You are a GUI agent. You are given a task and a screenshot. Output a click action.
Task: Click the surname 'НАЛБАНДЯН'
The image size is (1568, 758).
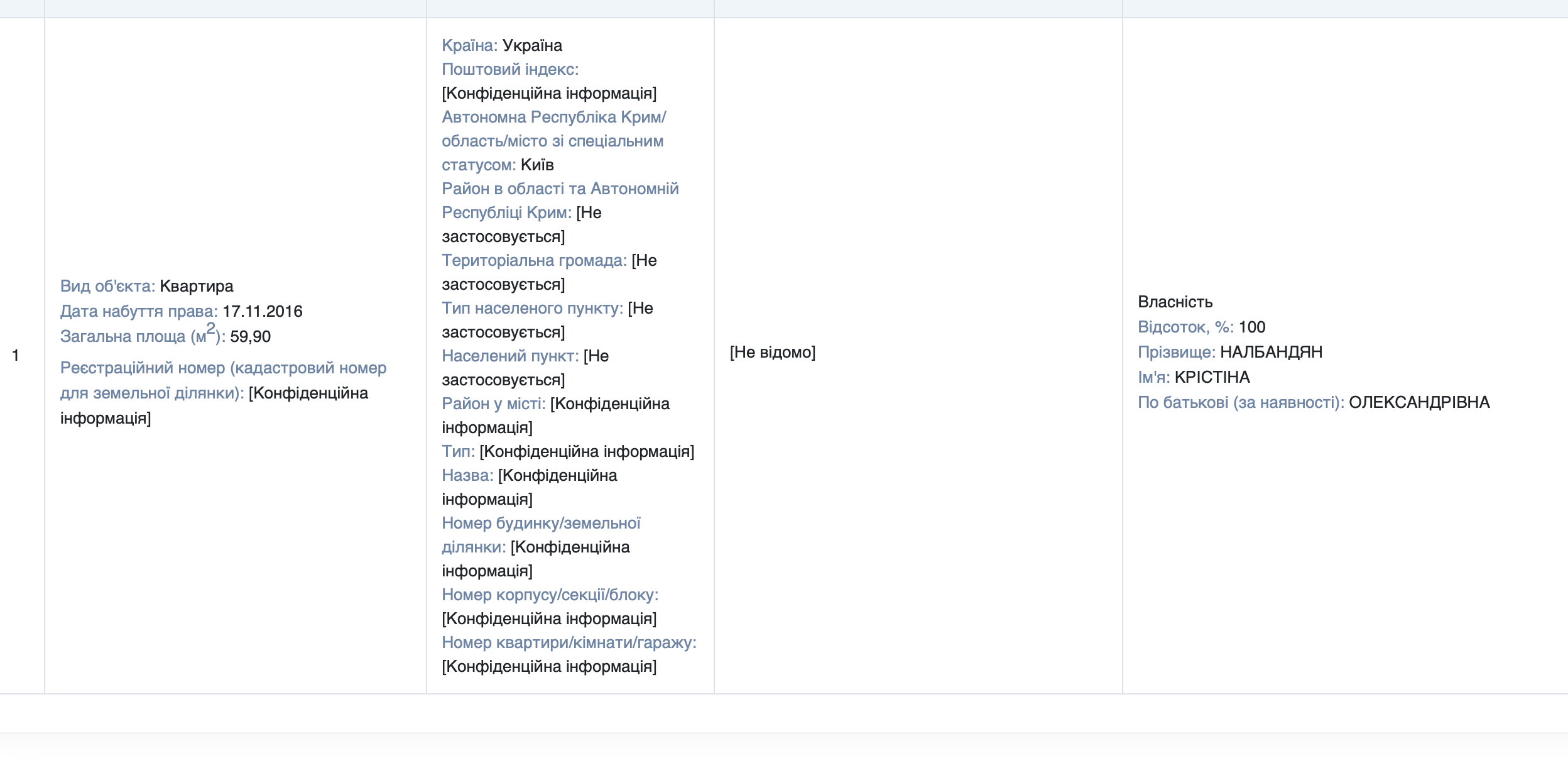(x=1271, y=352)
